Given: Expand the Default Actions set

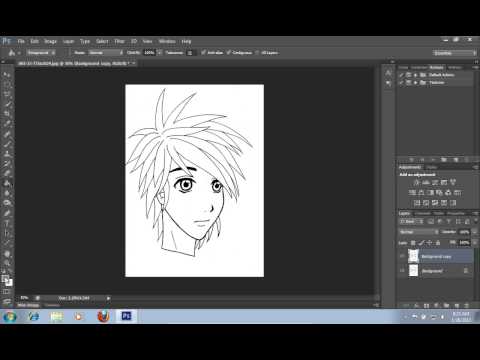Looking at the screenshot, I should coord(415,75).
